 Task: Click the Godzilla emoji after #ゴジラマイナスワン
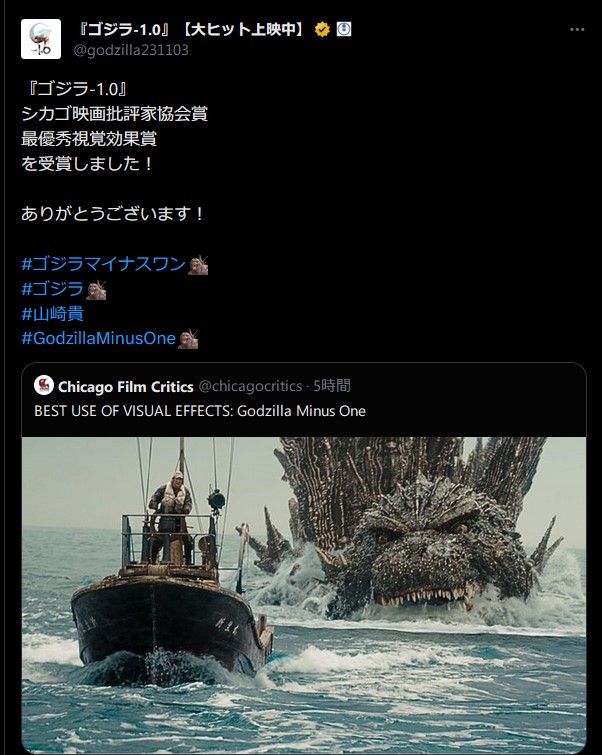(198, 265)
